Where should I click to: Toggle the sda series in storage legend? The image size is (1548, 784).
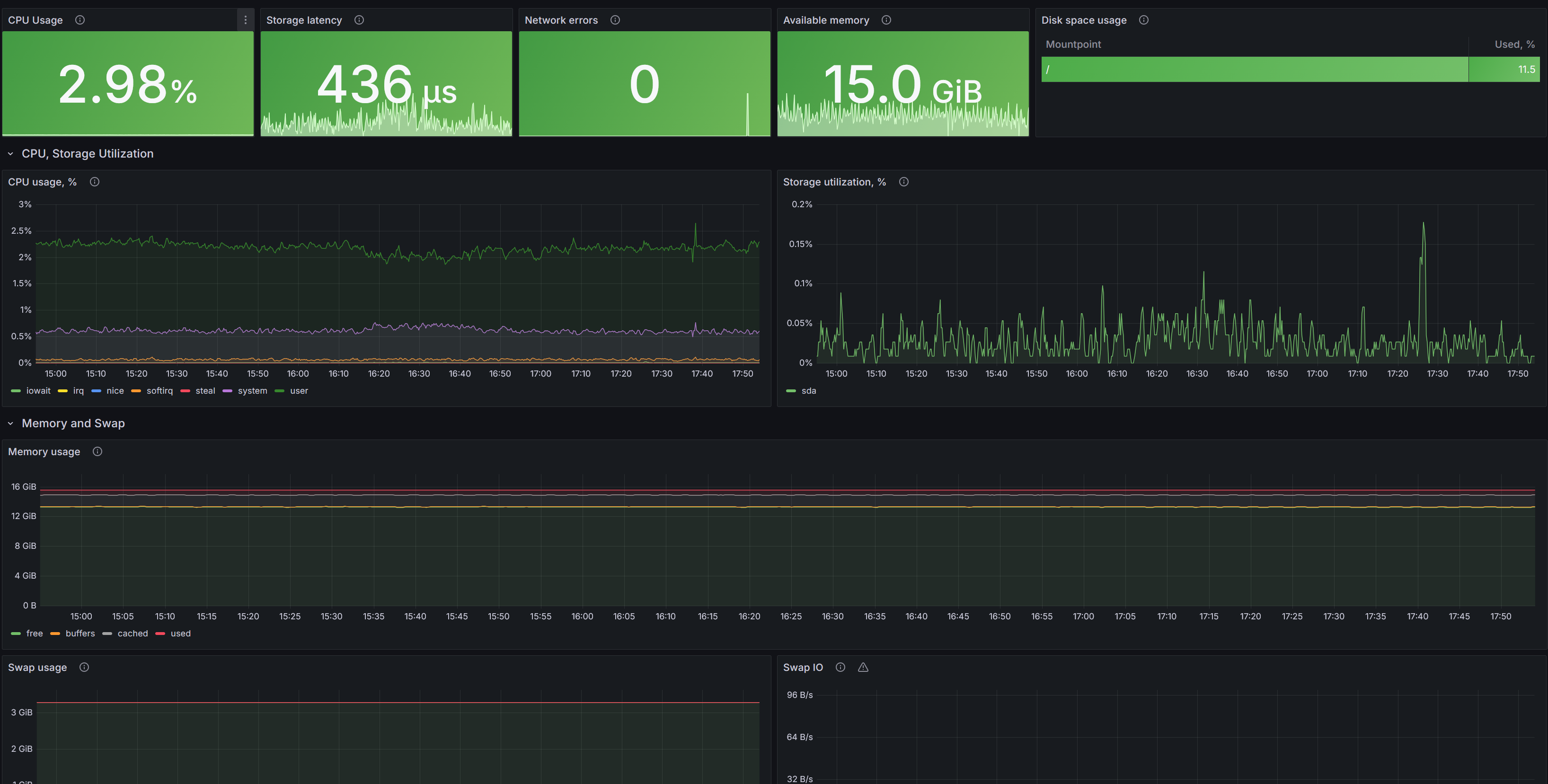click(809, 390)
